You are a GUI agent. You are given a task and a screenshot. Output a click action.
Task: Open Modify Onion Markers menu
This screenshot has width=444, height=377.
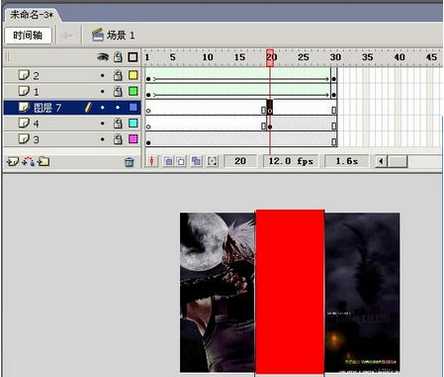pyautogui.click(x=212, y=161)
